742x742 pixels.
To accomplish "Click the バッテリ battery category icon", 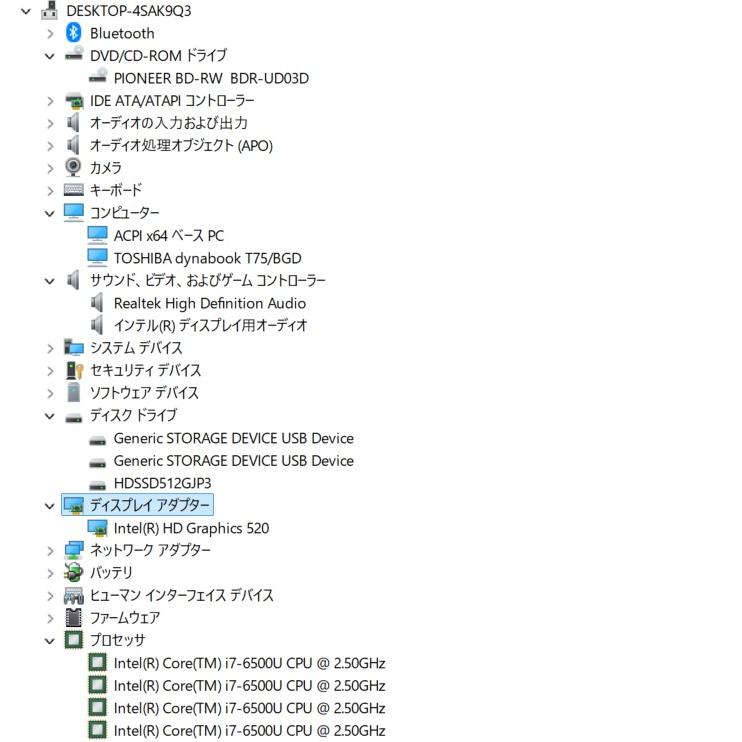I will click(74, 573).
